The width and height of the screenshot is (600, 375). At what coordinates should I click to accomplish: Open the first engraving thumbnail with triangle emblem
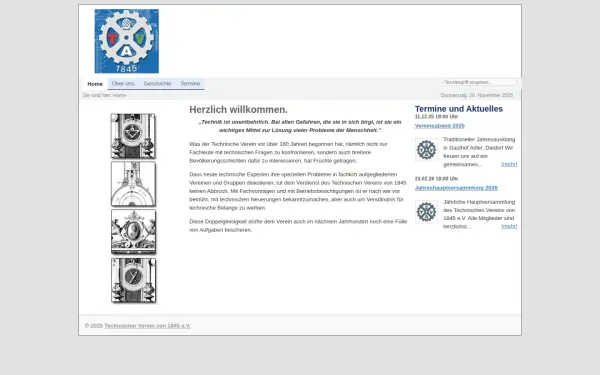133,136
